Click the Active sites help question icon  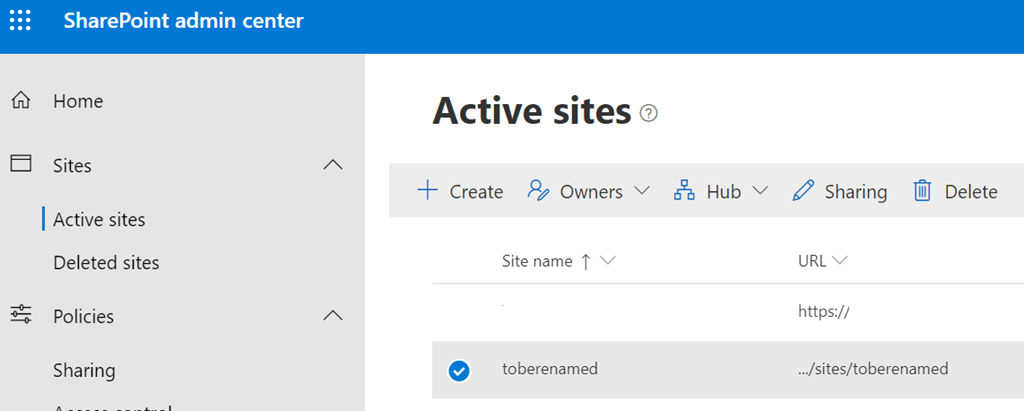coord(649,113)
